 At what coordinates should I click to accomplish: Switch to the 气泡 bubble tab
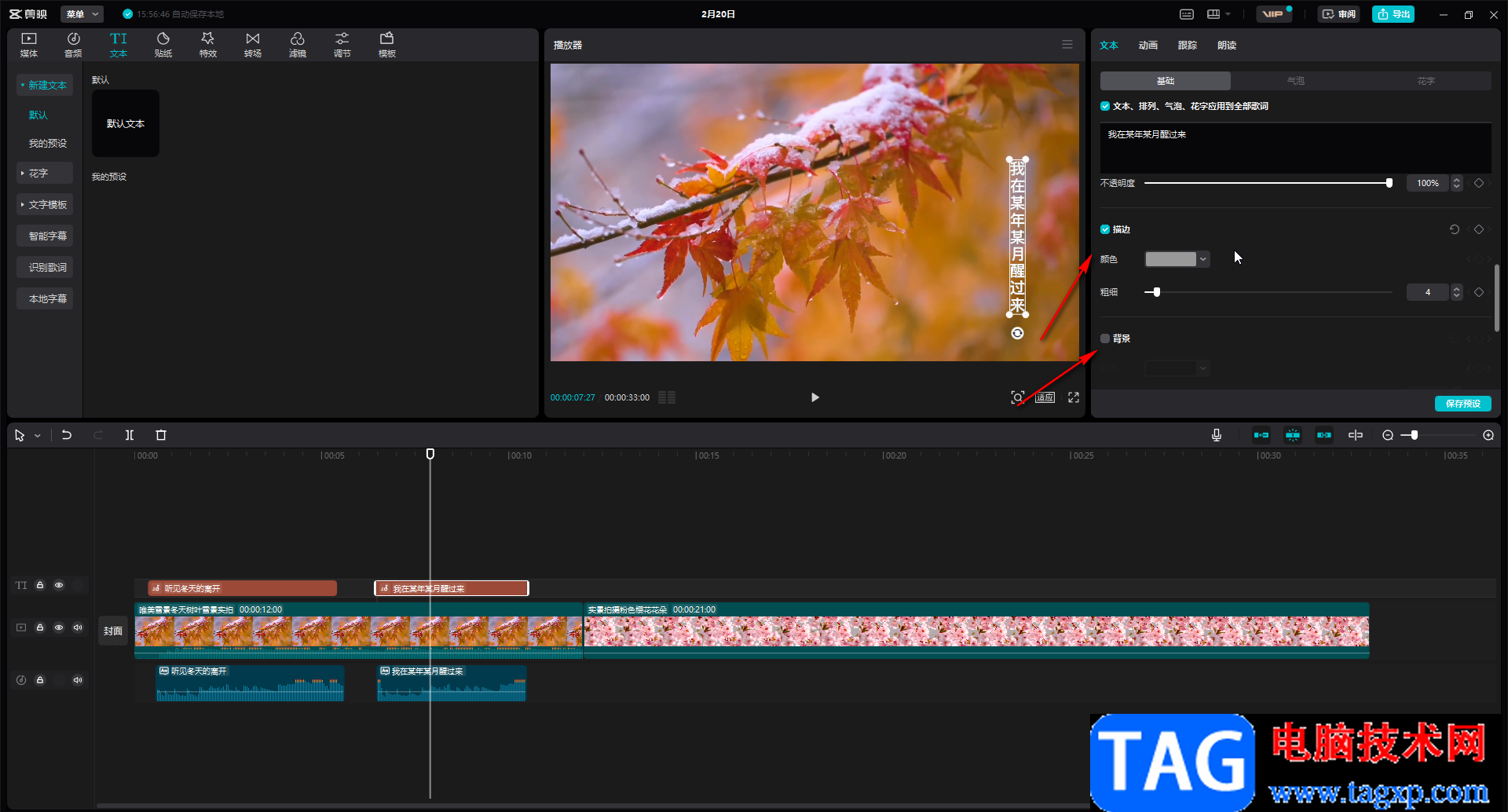[x=1295, y=81]
